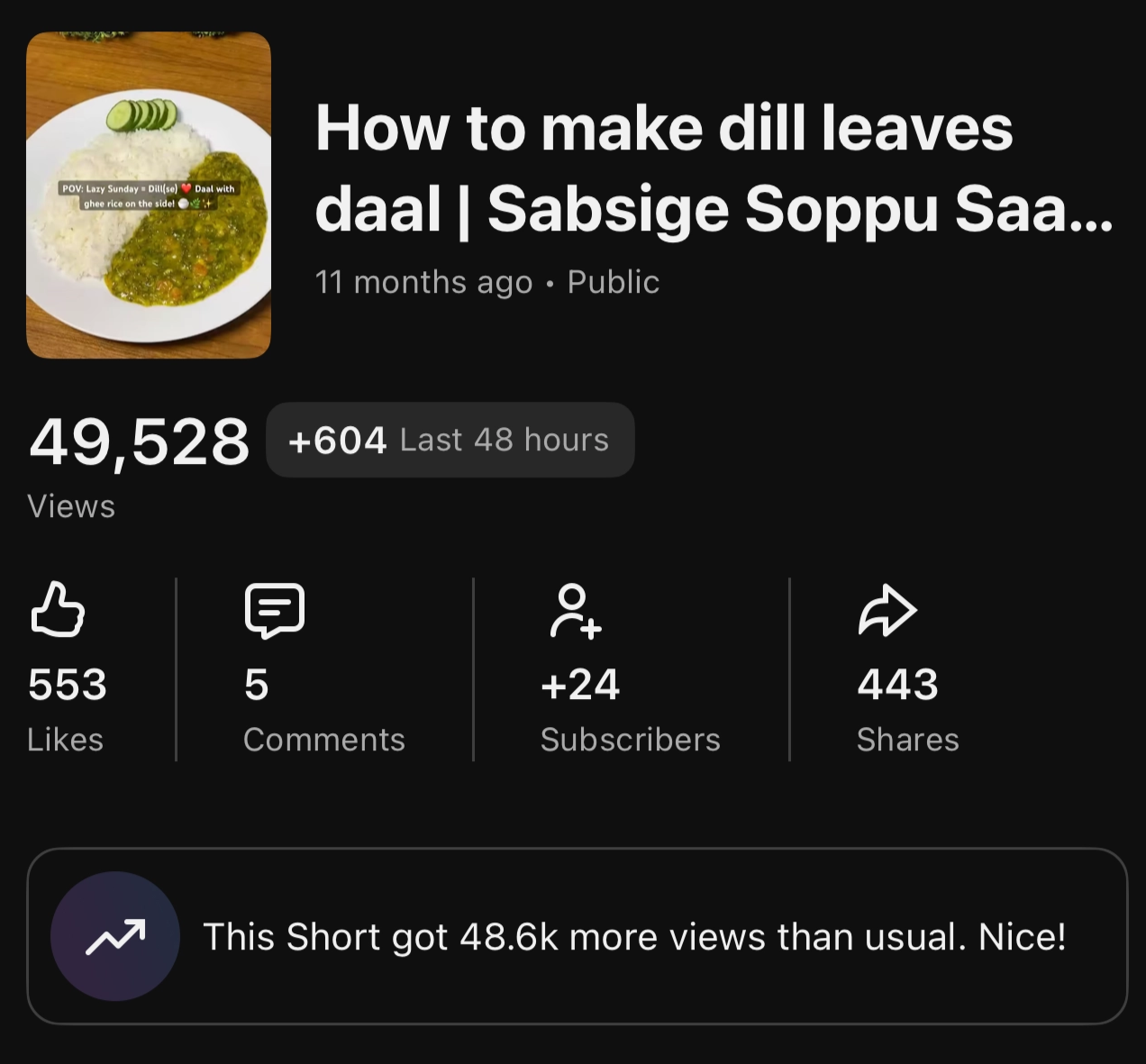Click the 553 likes number
The width and height of the screenshot is (1146, 1064).
(x=68, y=684)
